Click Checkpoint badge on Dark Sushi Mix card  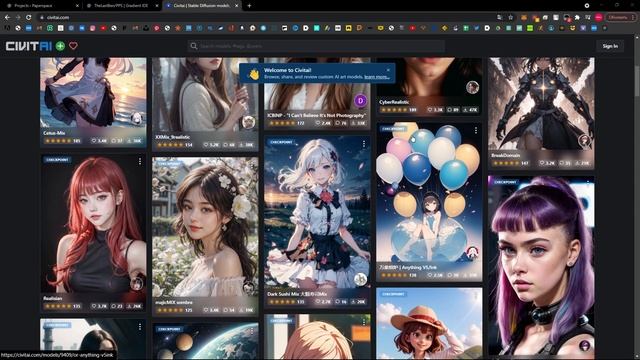[x=281, y=142]
